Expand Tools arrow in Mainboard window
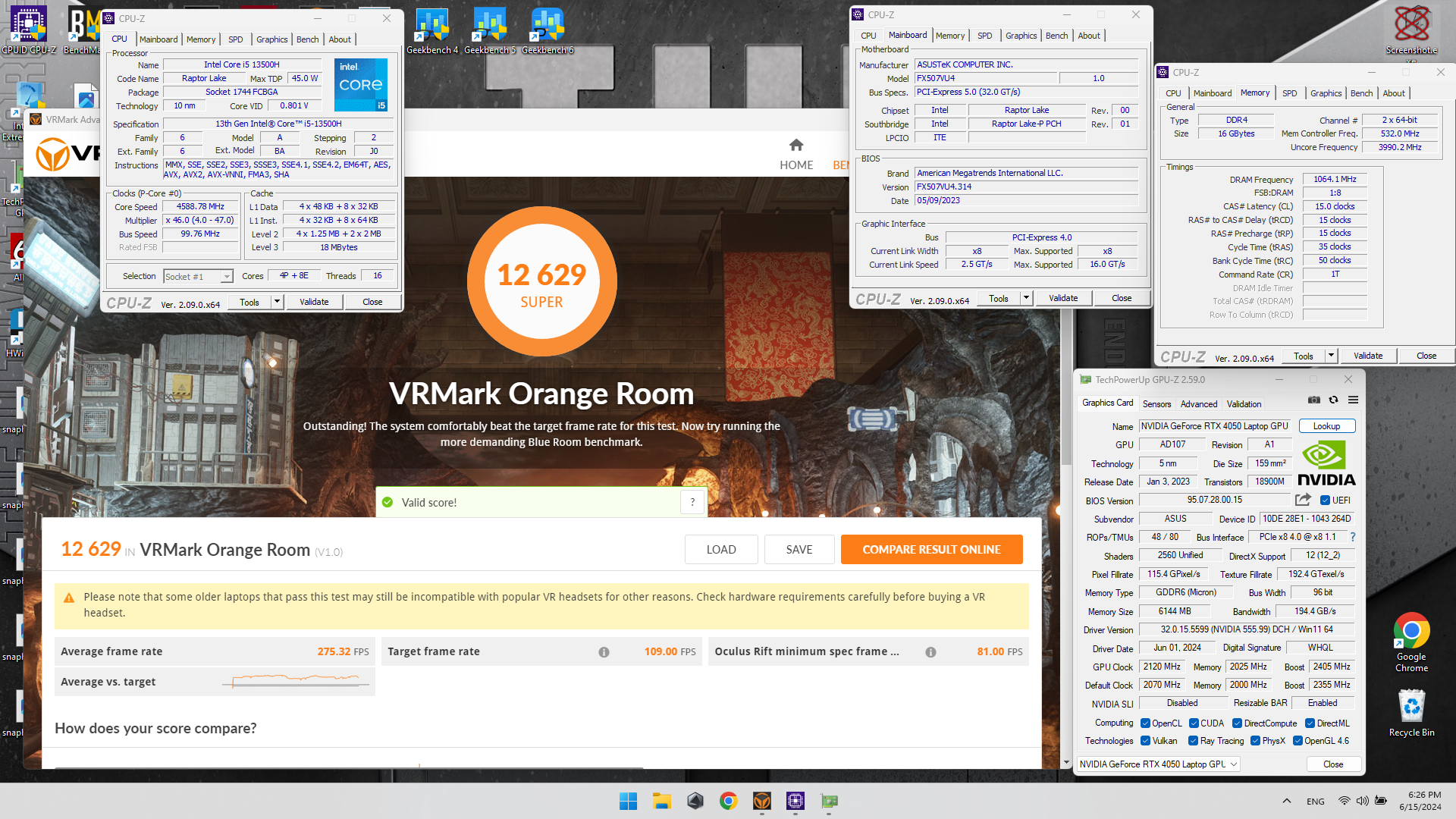Viewport: 1456px width, 819px height. (x=1026, y=298)
